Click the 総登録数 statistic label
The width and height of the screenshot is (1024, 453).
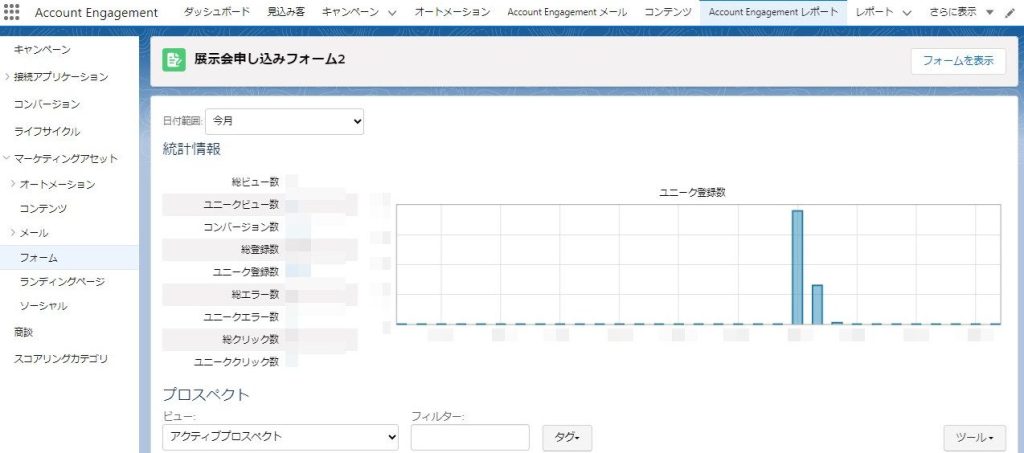pos(260,249)
